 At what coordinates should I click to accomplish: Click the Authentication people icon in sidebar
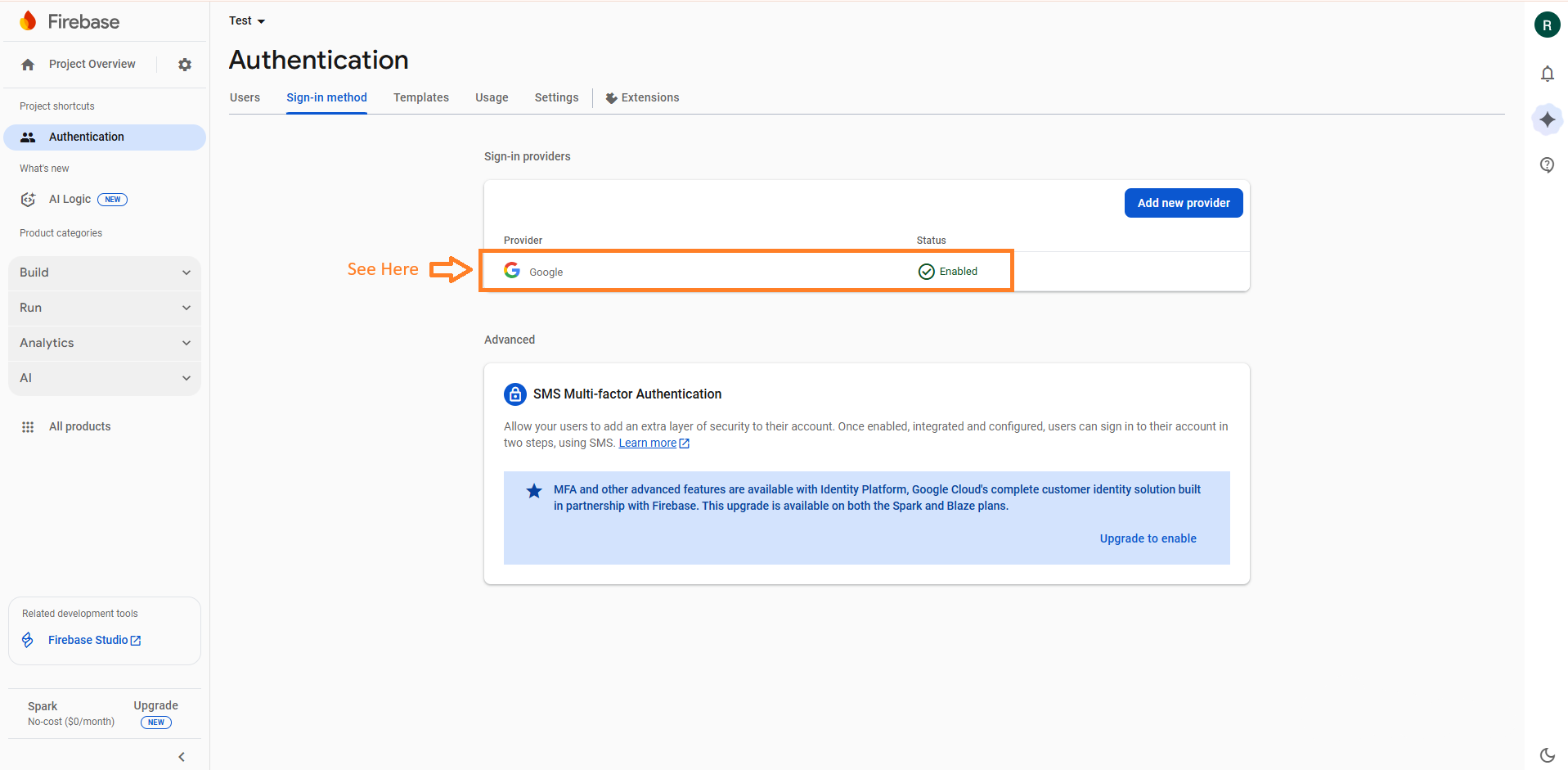pyautogui.click(x=28, y=137)
